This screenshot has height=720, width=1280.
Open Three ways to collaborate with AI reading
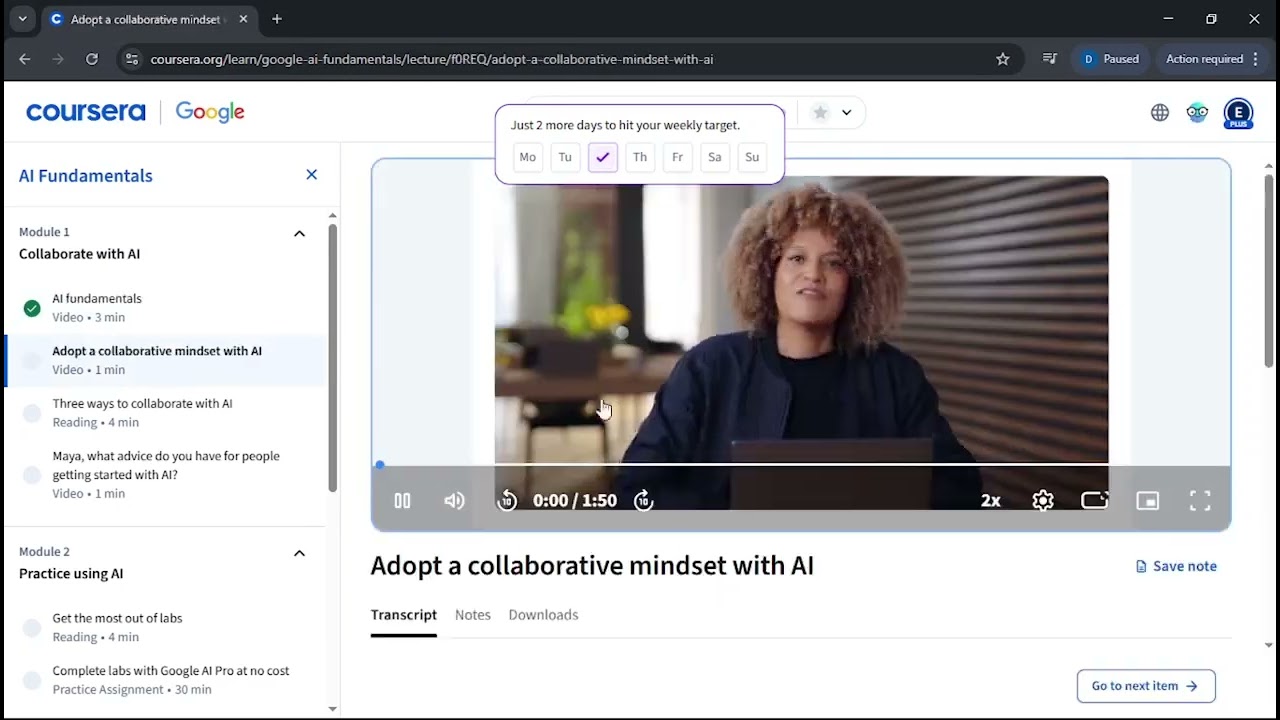click(165, 412)
